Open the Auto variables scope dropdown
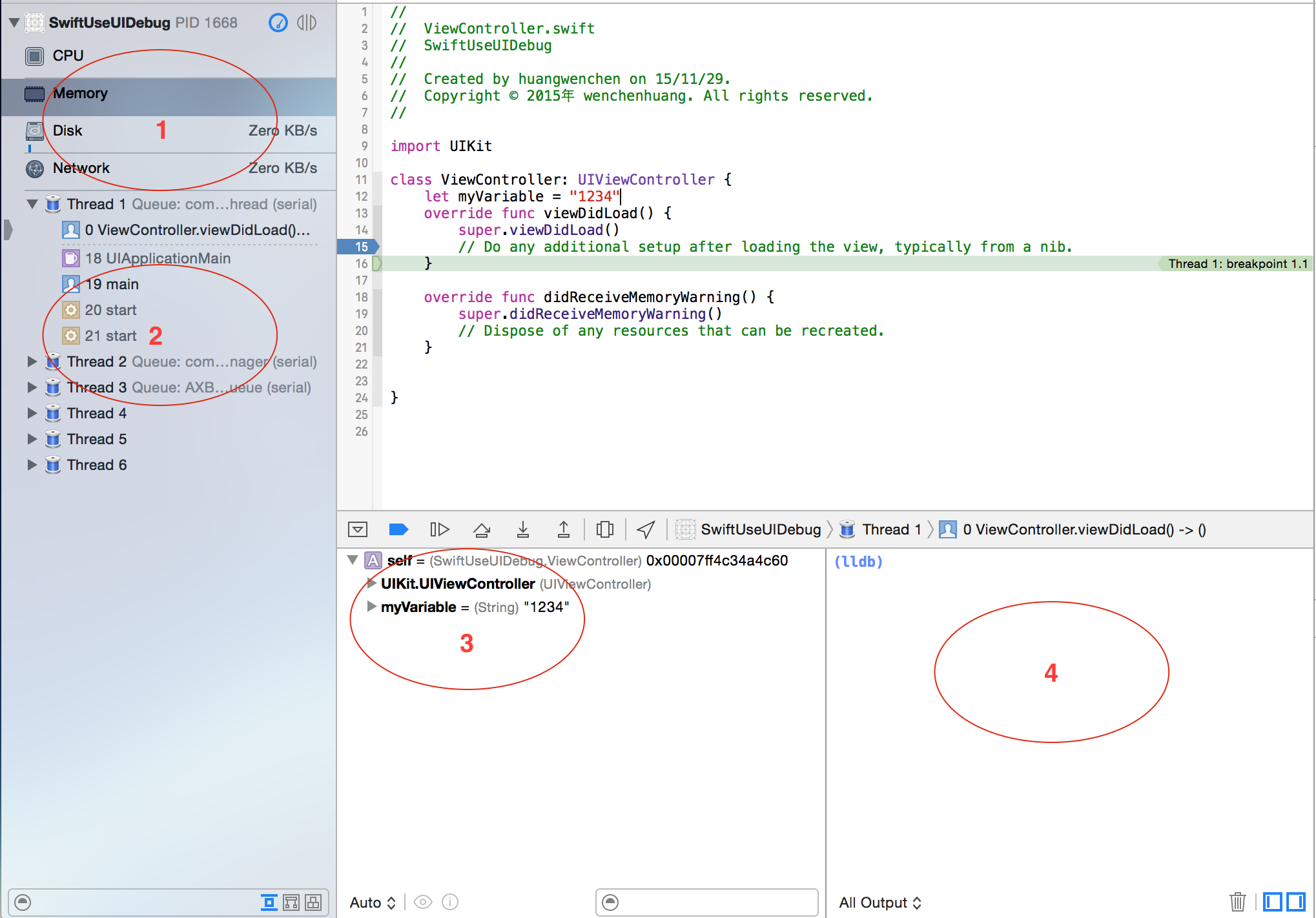Image resolution: width=1316 pixels, height=918 pixels. coord(373,903)
